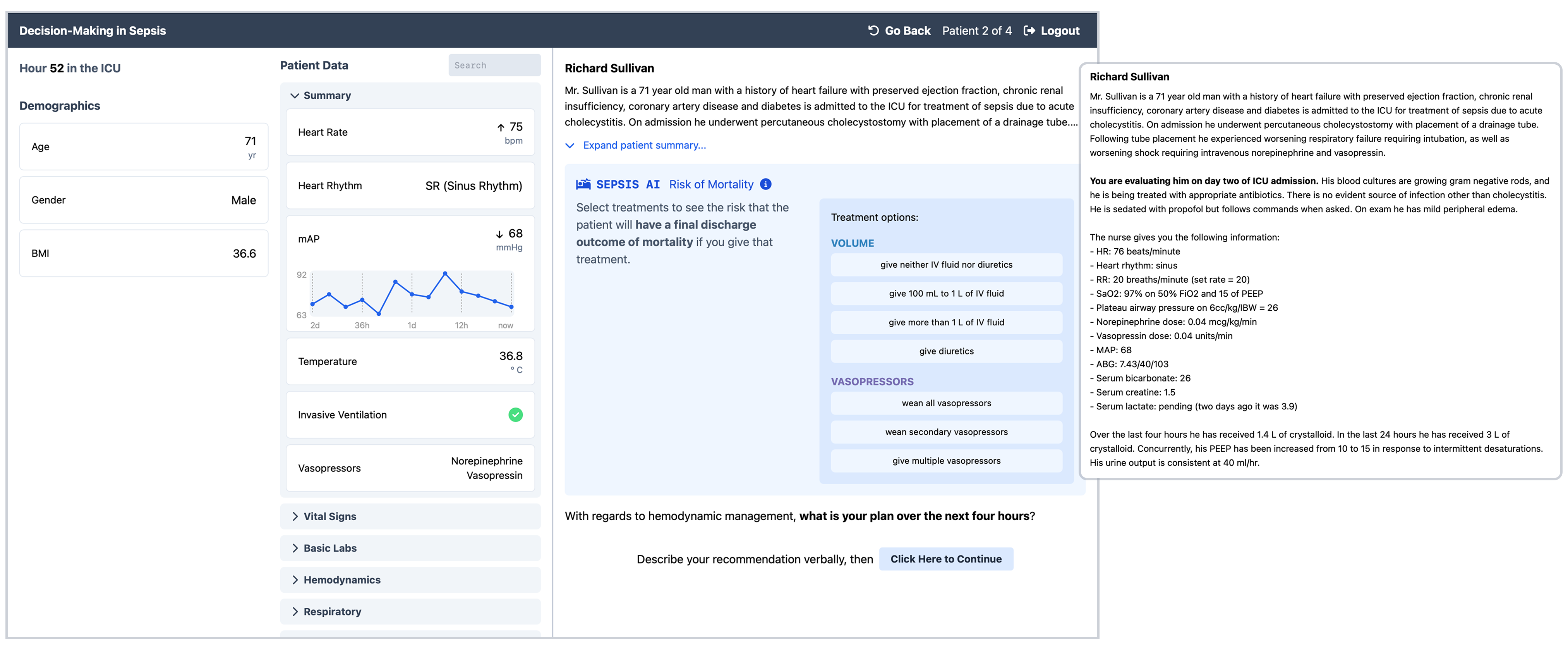Click the Logout icon in the top bar
Screen dimensions: 1568x650
tap(1029, 30)
